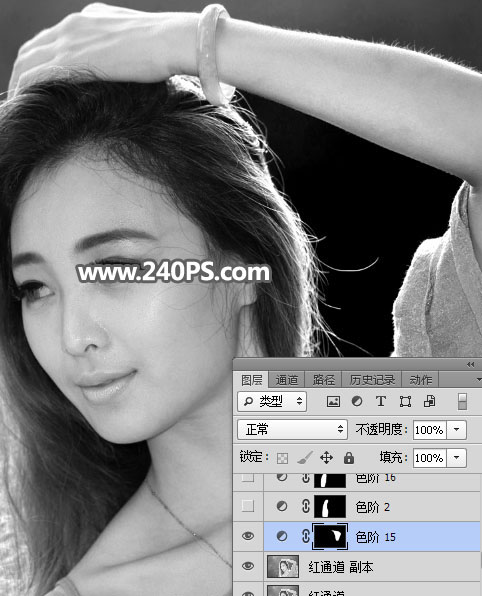Filter layers by shape icon
This screenshot has height=596, width=482.
pos(405,401)
